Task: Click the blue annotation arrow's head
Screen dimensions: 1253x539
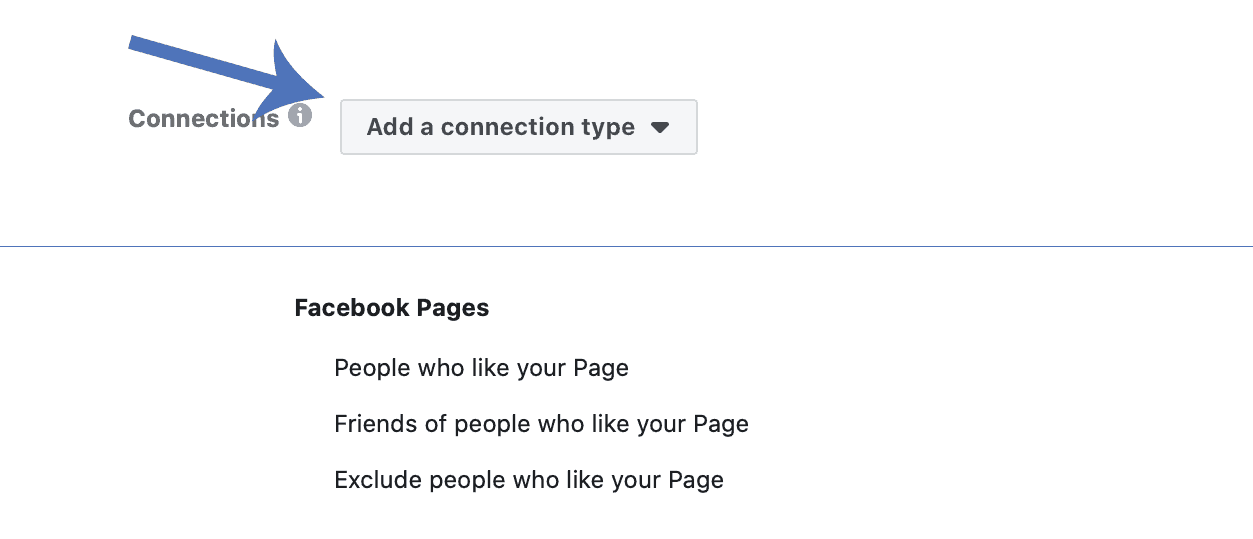Action: click(295, 82)
